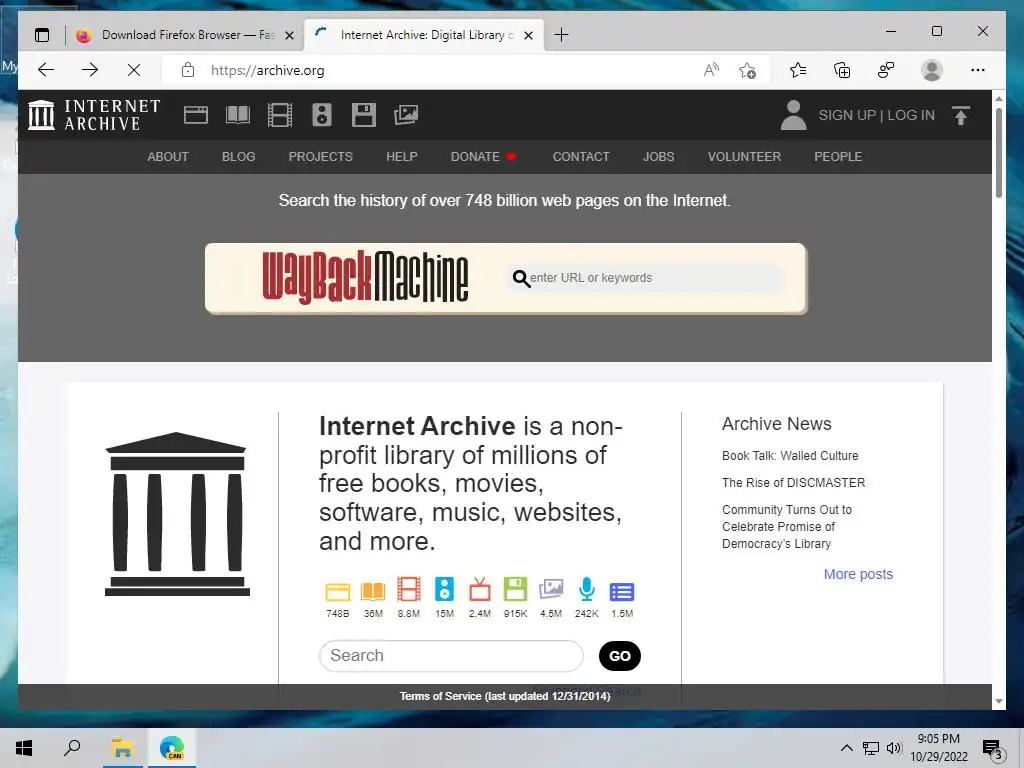This screenshot has width=1024, height=768.
Task: Add this page to favorites star icon
Action: tap(748, 70)
